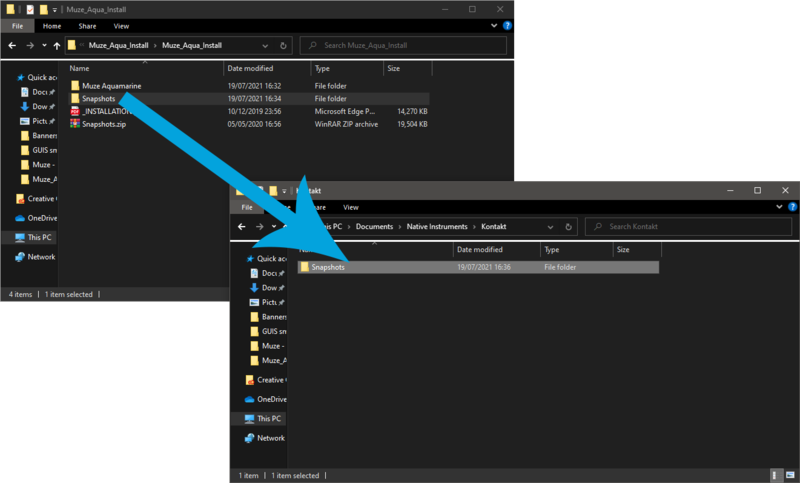Sort by Date modified in Muze_Aqua_Install window
This screenshot has height=483, width=800.
[250, 68]
